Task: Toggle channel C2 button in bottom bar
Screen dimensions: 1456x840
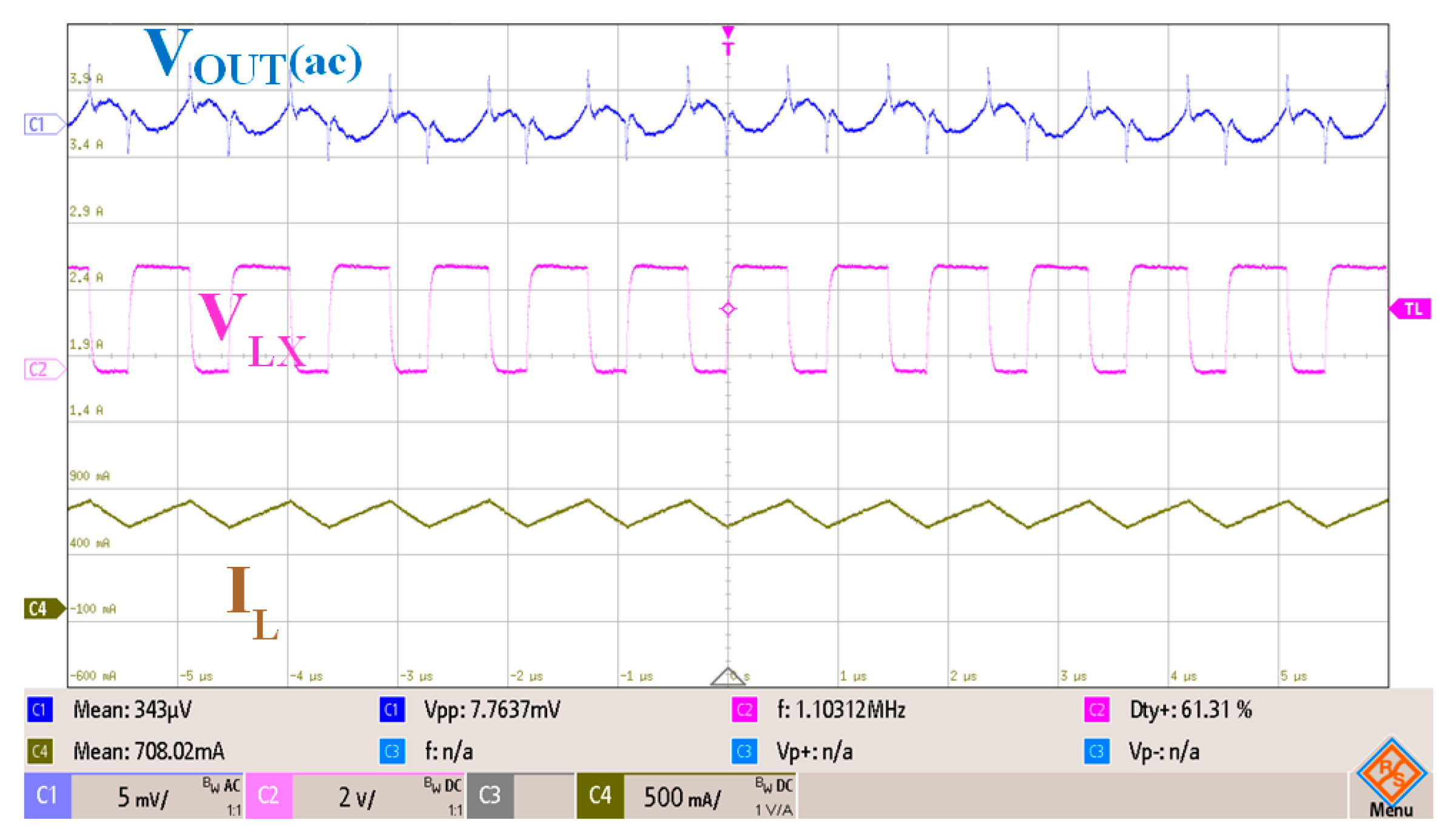Action: [x=269, y=796]
